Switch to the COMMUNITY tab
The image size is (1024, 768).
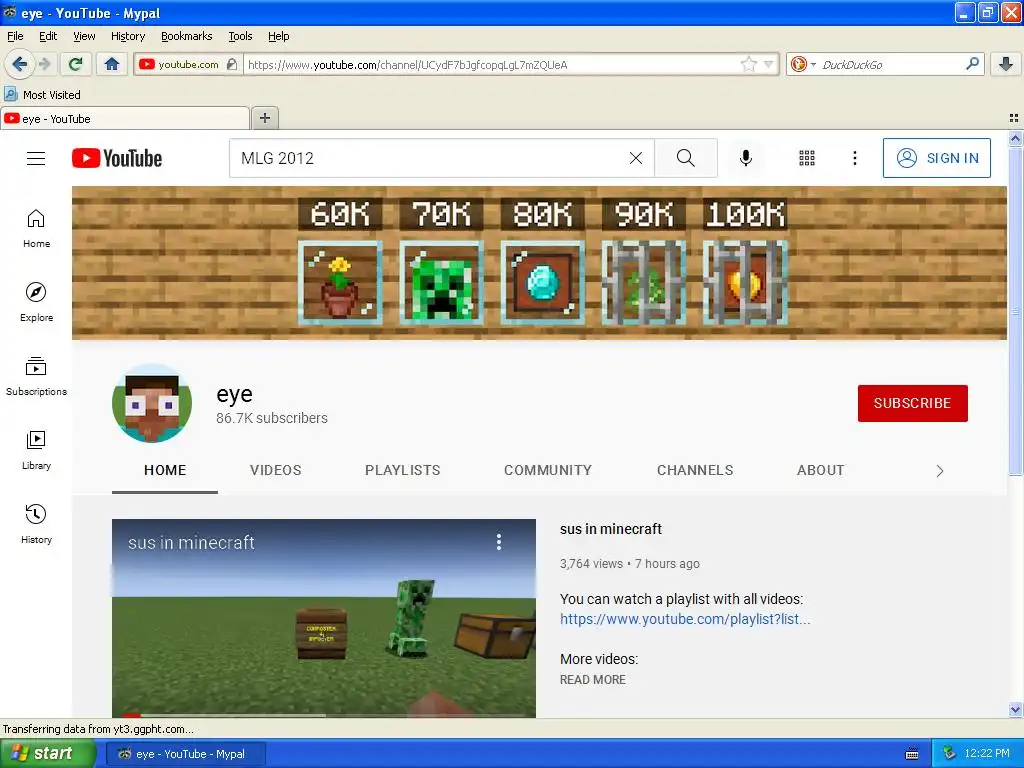(547, 470)
